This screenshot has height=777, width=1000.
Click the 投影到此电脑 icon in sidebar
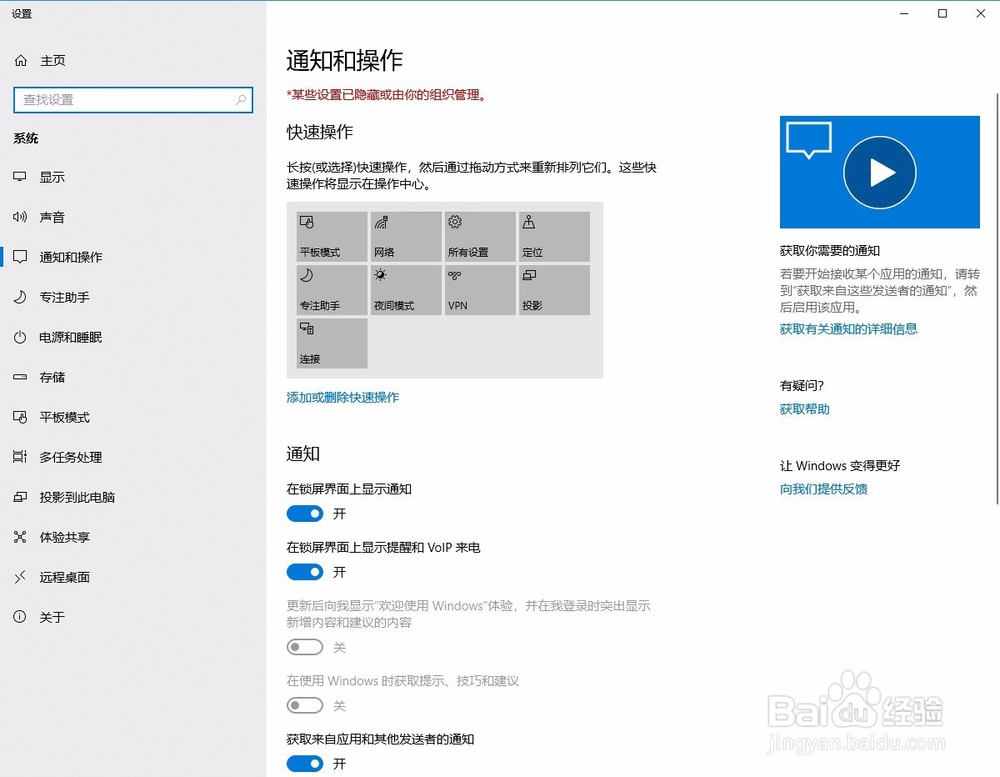click(x=20, y=497)
